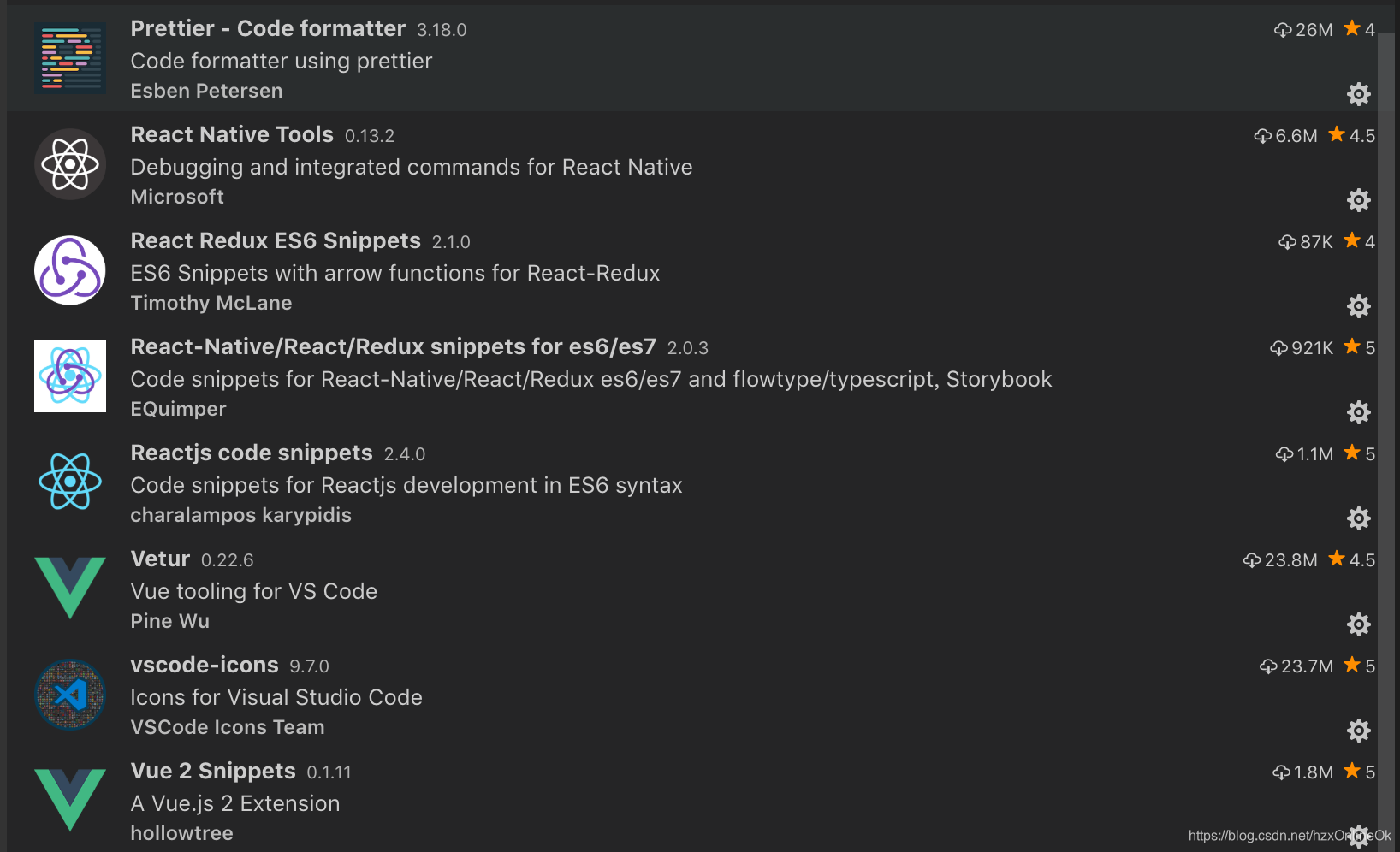This screenshot has width=1400, height=852.
Task: Click the download count for Prettier
Action: tap(1304, 29)
